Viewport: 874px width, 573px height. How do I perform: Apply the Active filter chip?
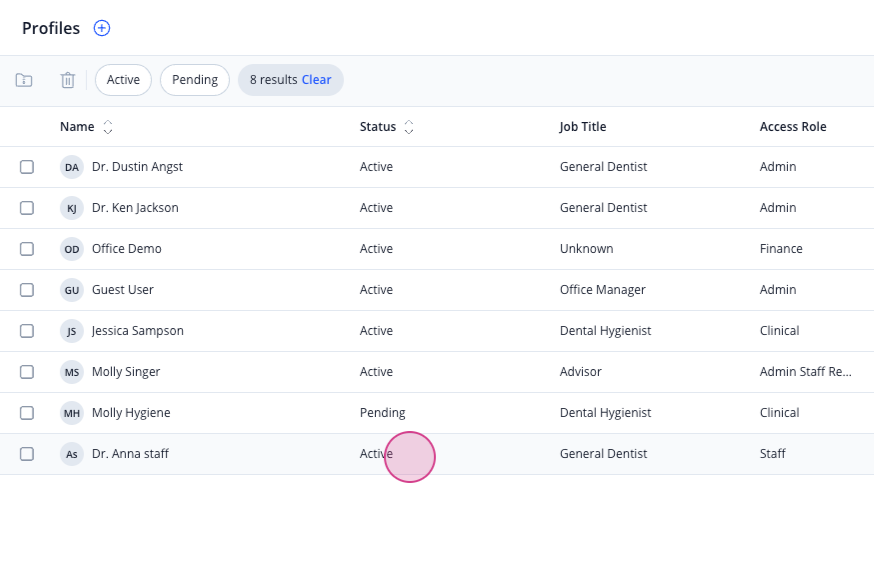[123, 80]
